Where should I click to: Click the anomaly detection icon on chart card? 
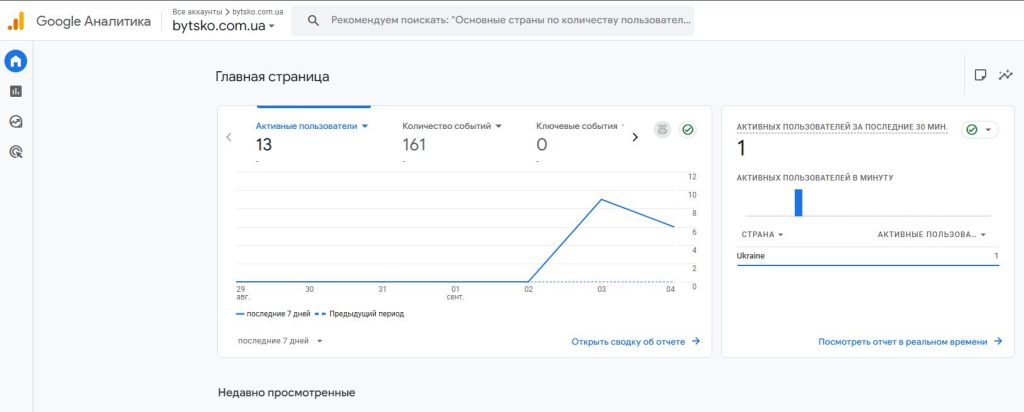[x=662, y=130]
